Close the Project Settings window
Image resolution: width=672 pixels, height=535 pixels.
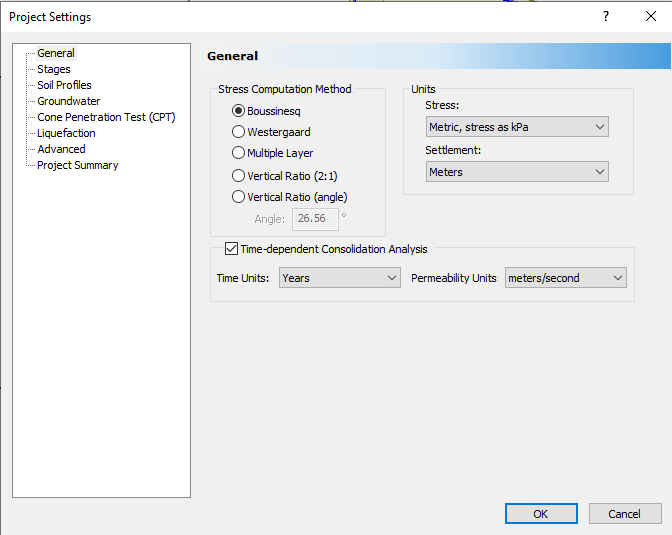651,16
